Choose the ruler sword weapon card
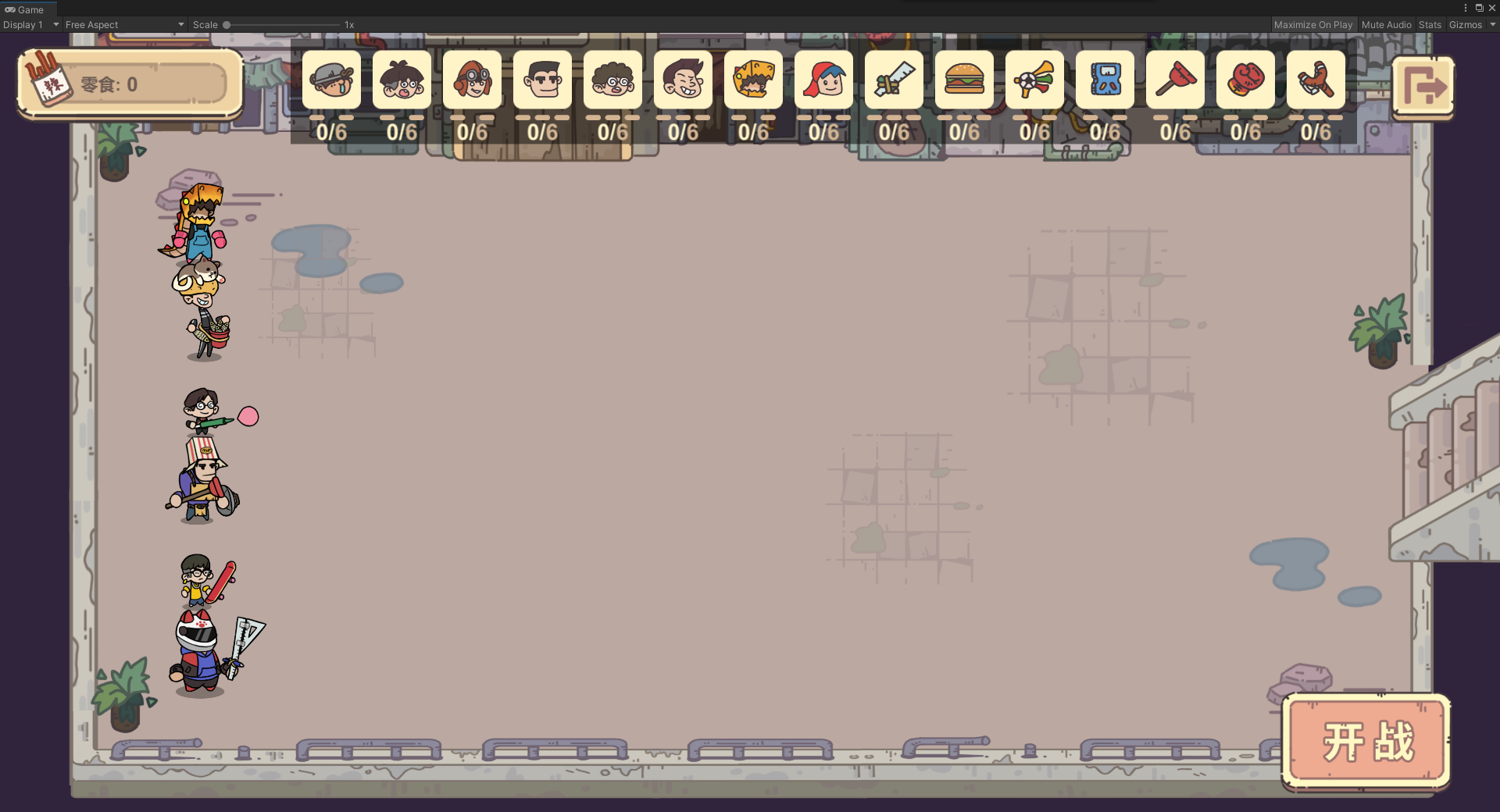The height and width of the screenshot is (812, 1500). (x=894, y=80)
